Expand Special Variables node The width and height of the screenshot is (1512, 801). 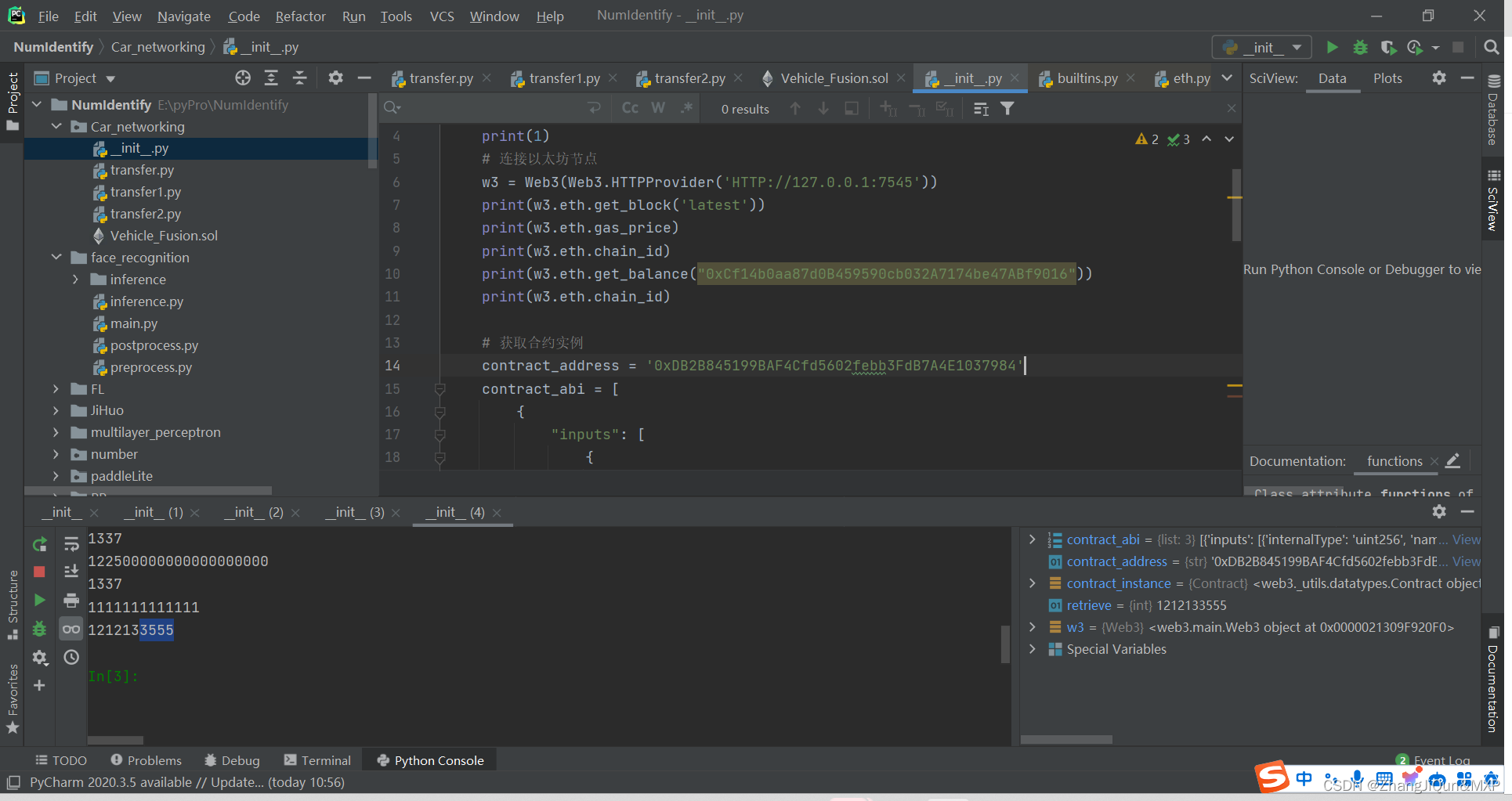point(1033,649)
